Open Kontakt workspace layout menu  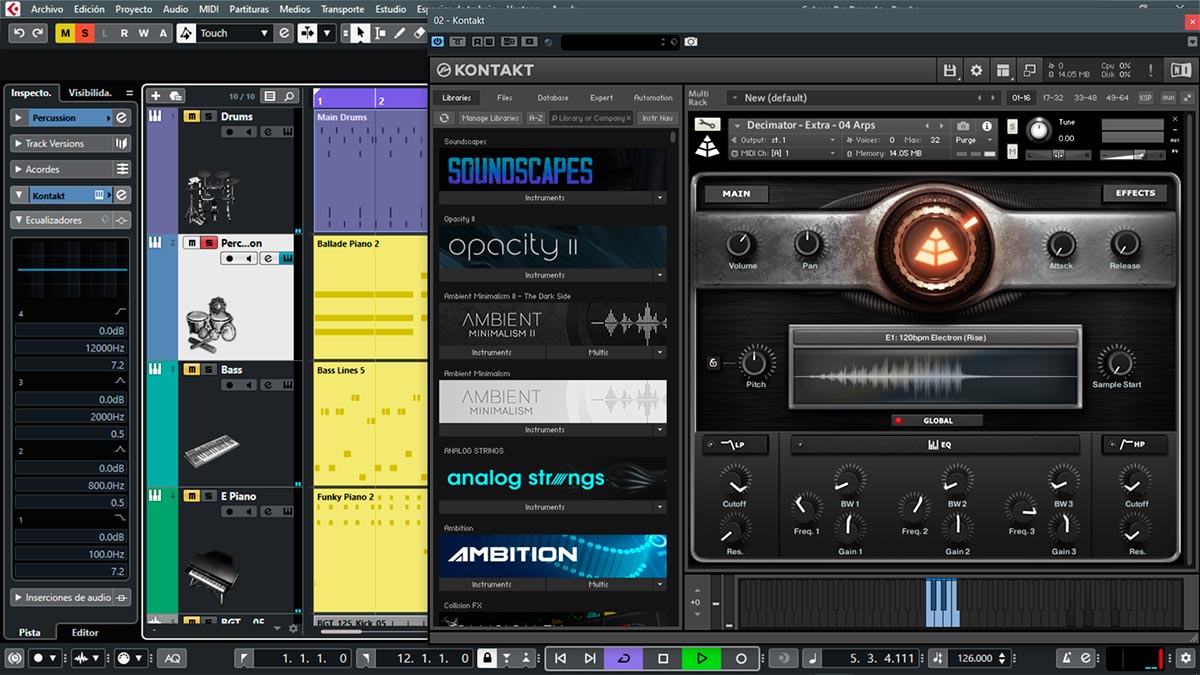[x=1003, y=70]
